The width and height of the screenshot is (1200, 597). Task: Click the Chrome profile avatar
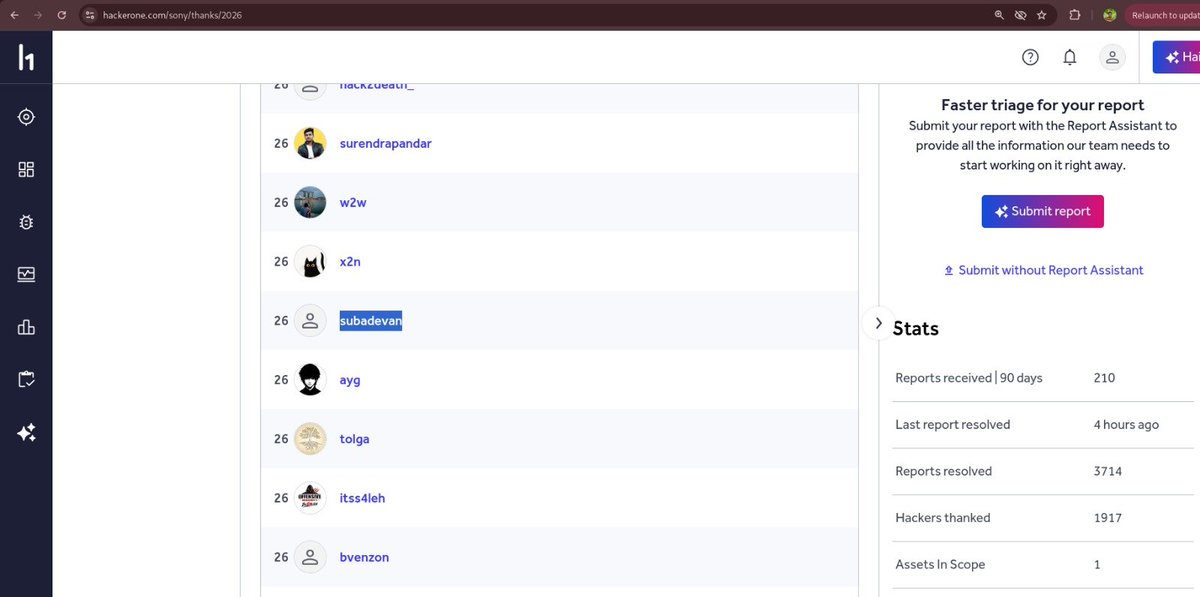point(1109,15)
